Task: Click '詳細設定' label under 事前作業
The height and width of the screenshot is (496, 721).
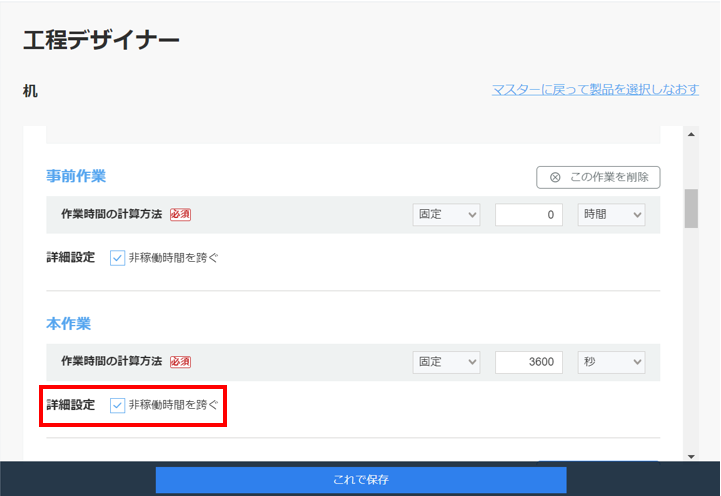Action: [71, 257]
